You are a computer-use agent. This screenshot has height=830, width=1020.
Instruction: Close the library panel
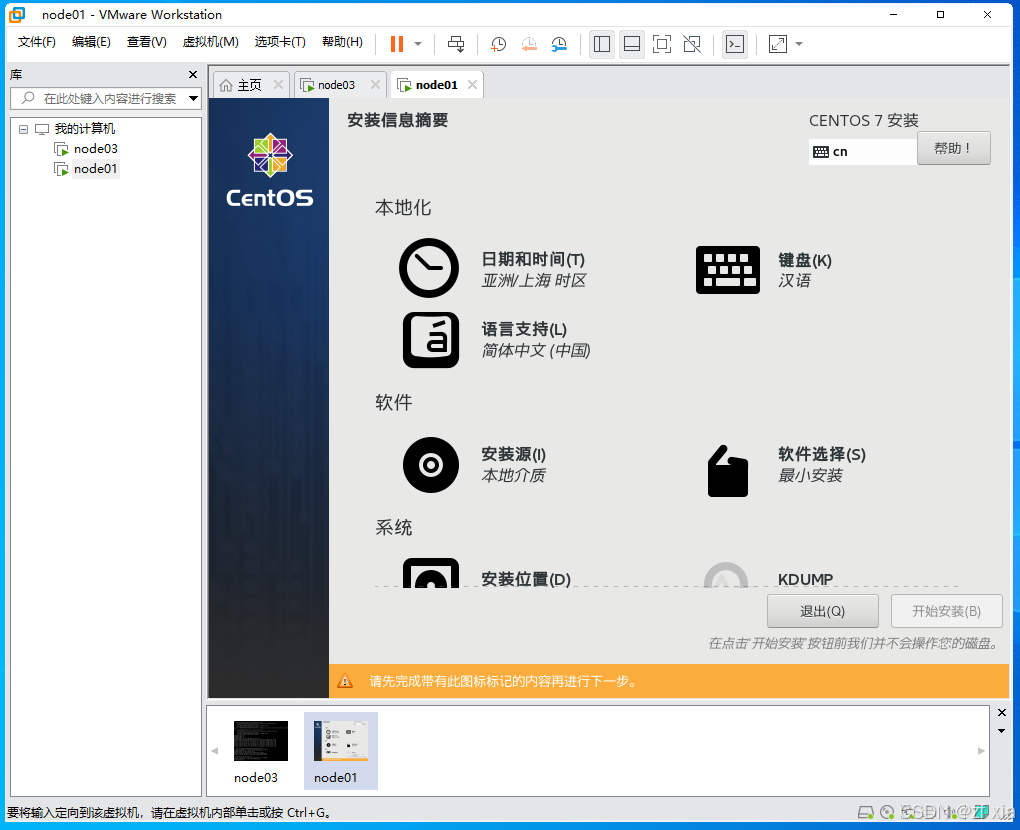[x=193, y=75]
